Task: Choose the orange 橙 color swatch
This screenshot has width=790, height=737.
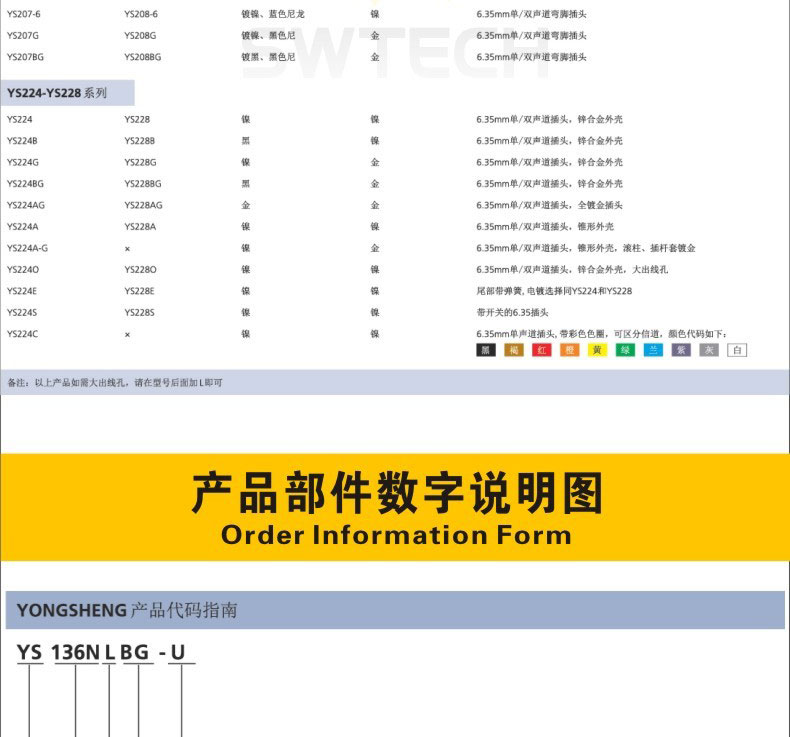Action: 569,350
